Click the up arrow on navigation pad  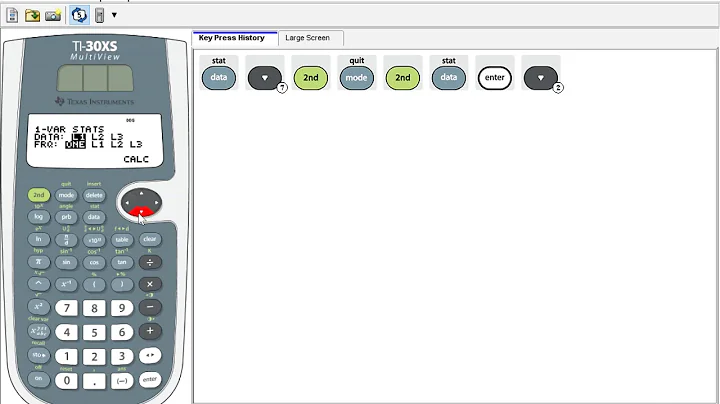[141, 193]
